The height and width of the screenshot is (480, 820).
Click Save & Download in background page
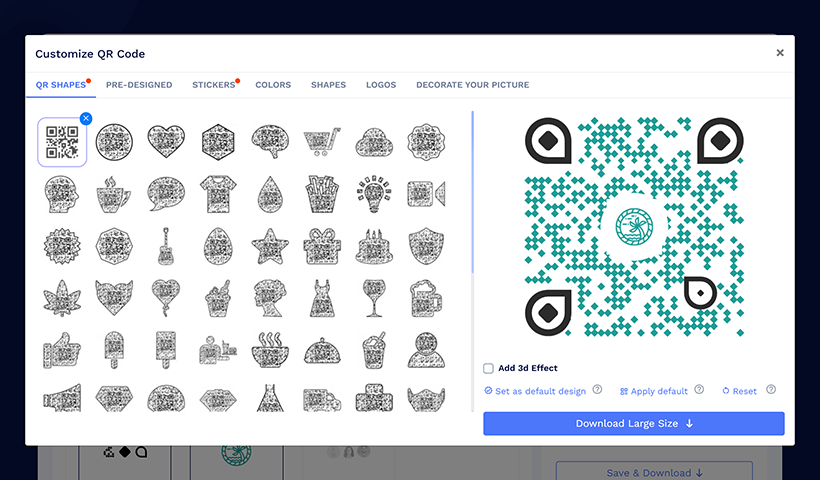[654, 472]
